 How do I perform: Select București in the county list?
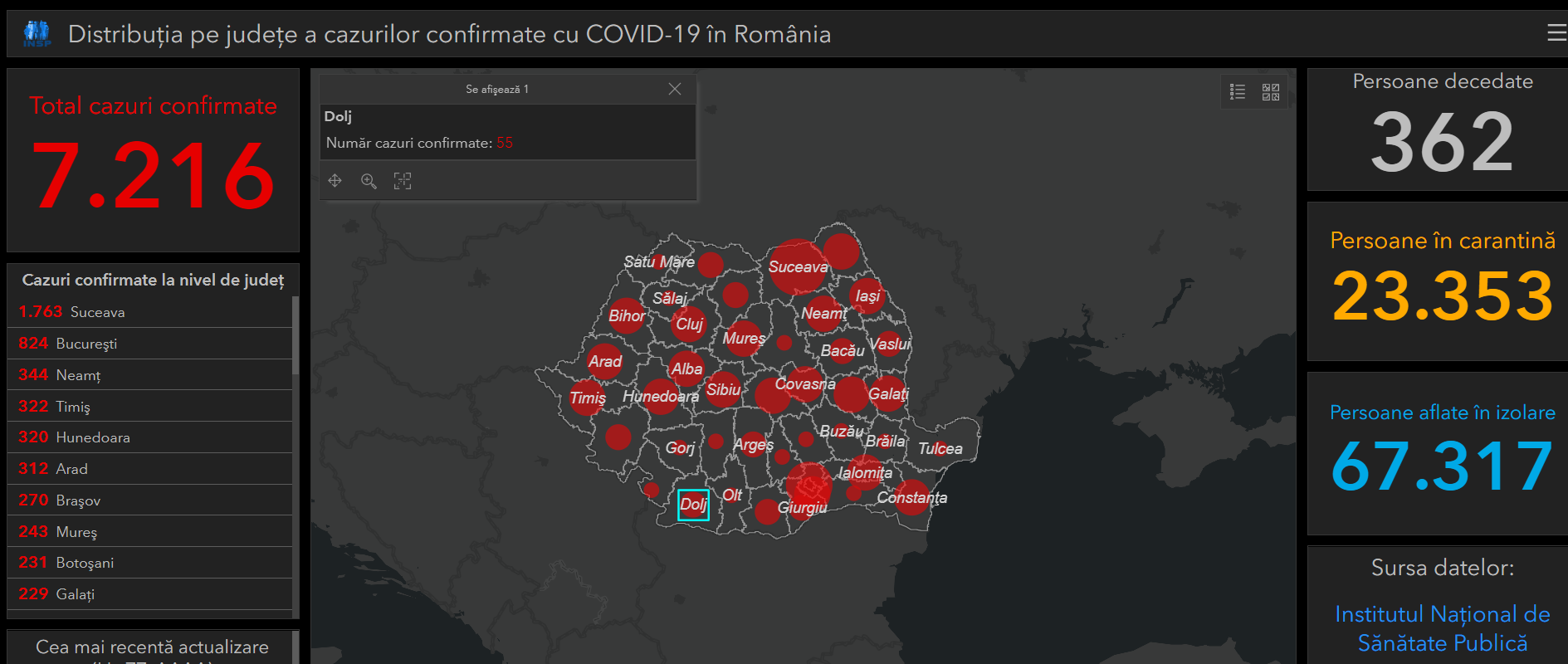pos(149,344)
